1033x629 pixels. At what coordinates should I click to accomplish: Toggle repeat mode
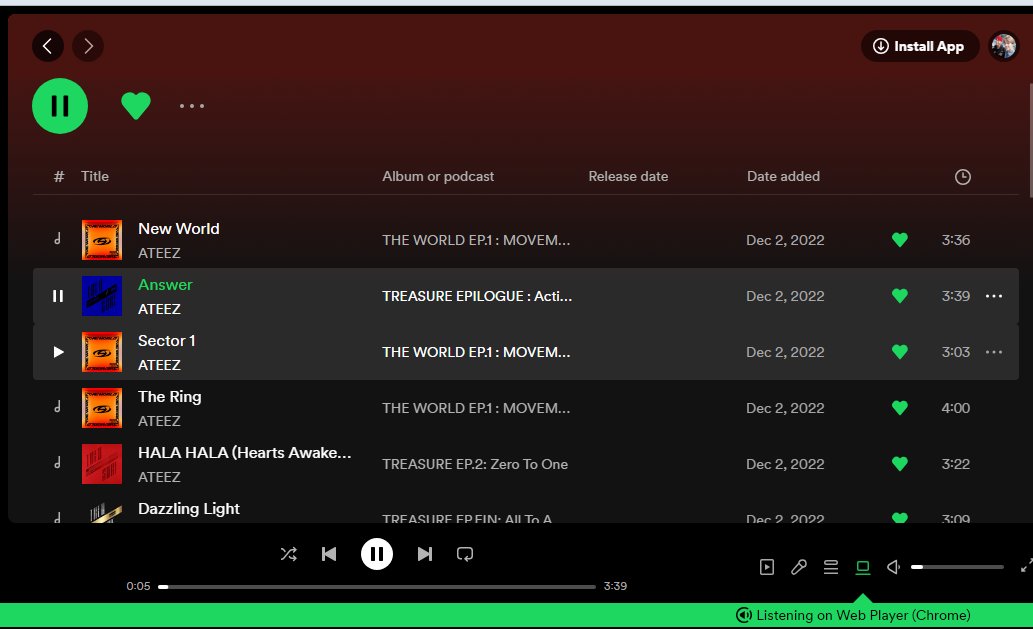coord(465,554)
